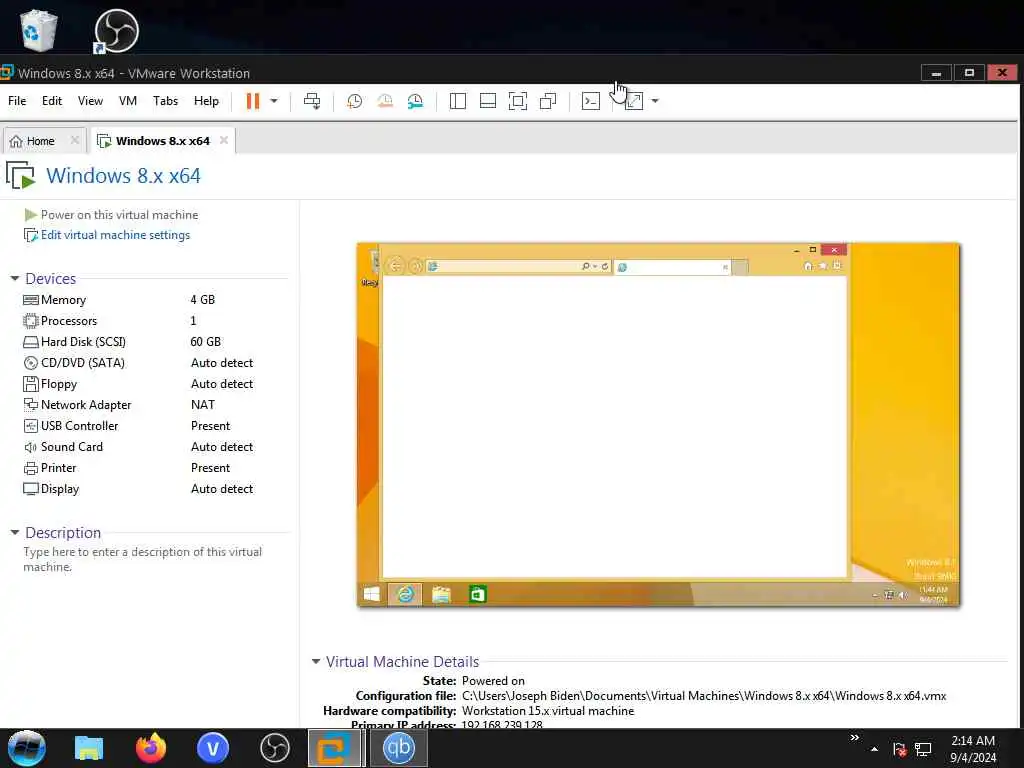
Task: Collapse Virtual Machine Details section
Action: pyautogui.click(x=316, y=662)
